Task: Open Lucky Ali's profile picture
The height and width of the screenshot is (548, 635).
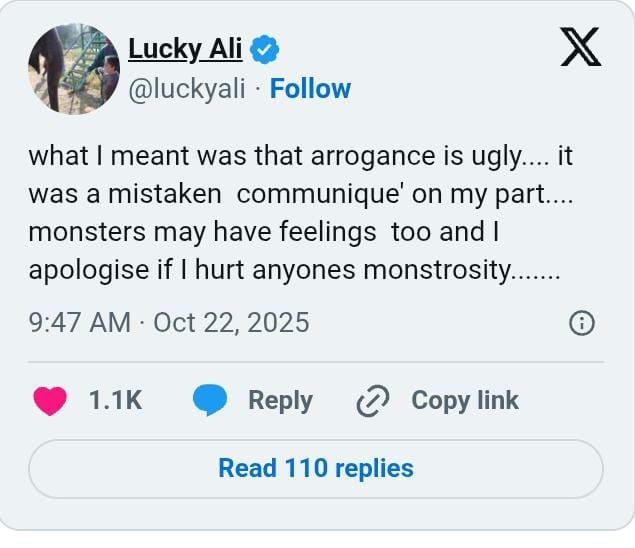Action: click(x=74, y=68)
